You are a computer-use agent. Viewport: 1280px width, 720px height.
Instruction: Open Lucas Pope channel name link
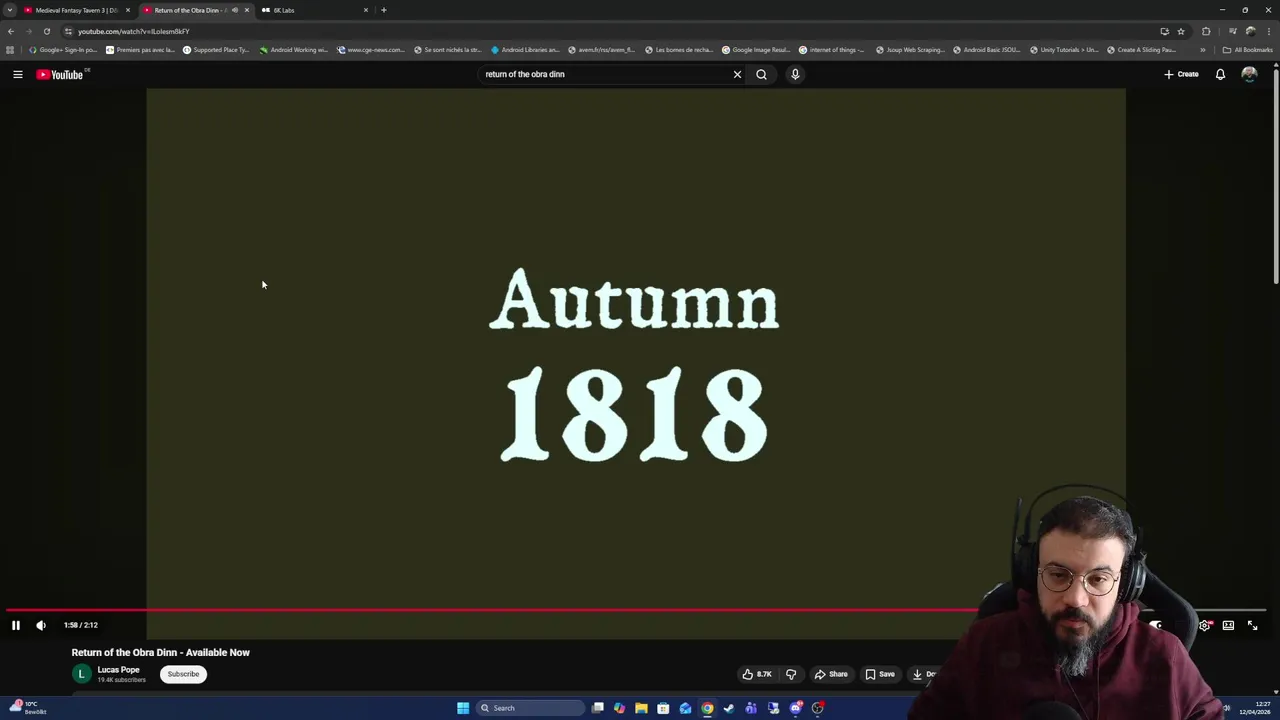click(x=118, y=670)
